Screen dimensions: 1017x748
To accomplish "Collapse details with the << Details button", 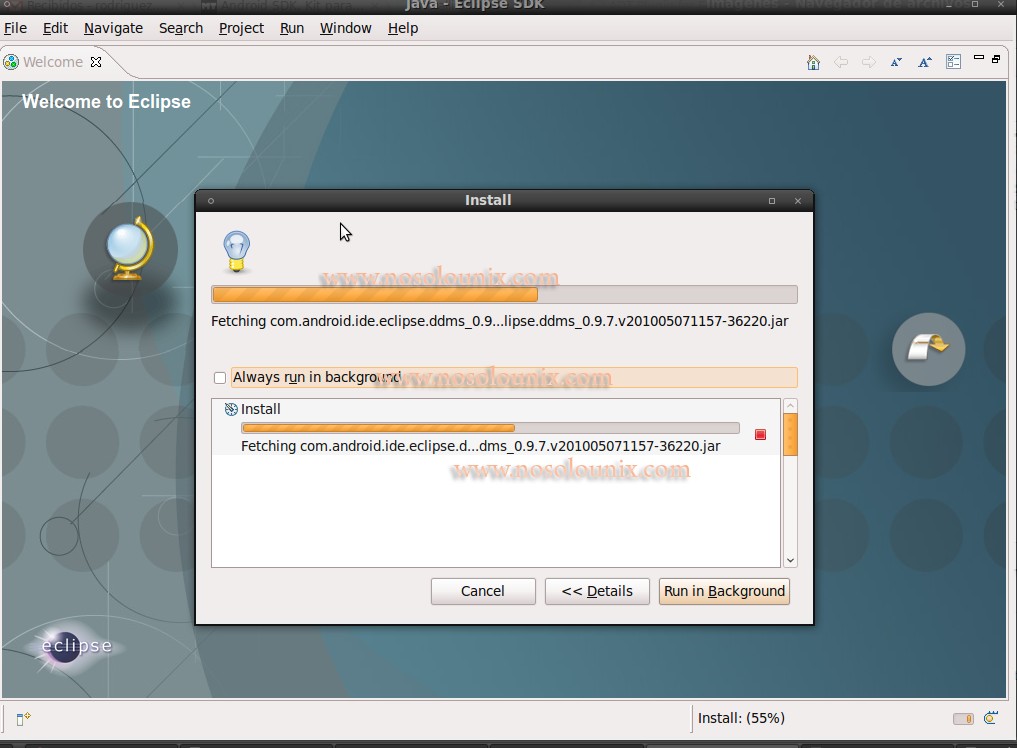I will point(597,591).
